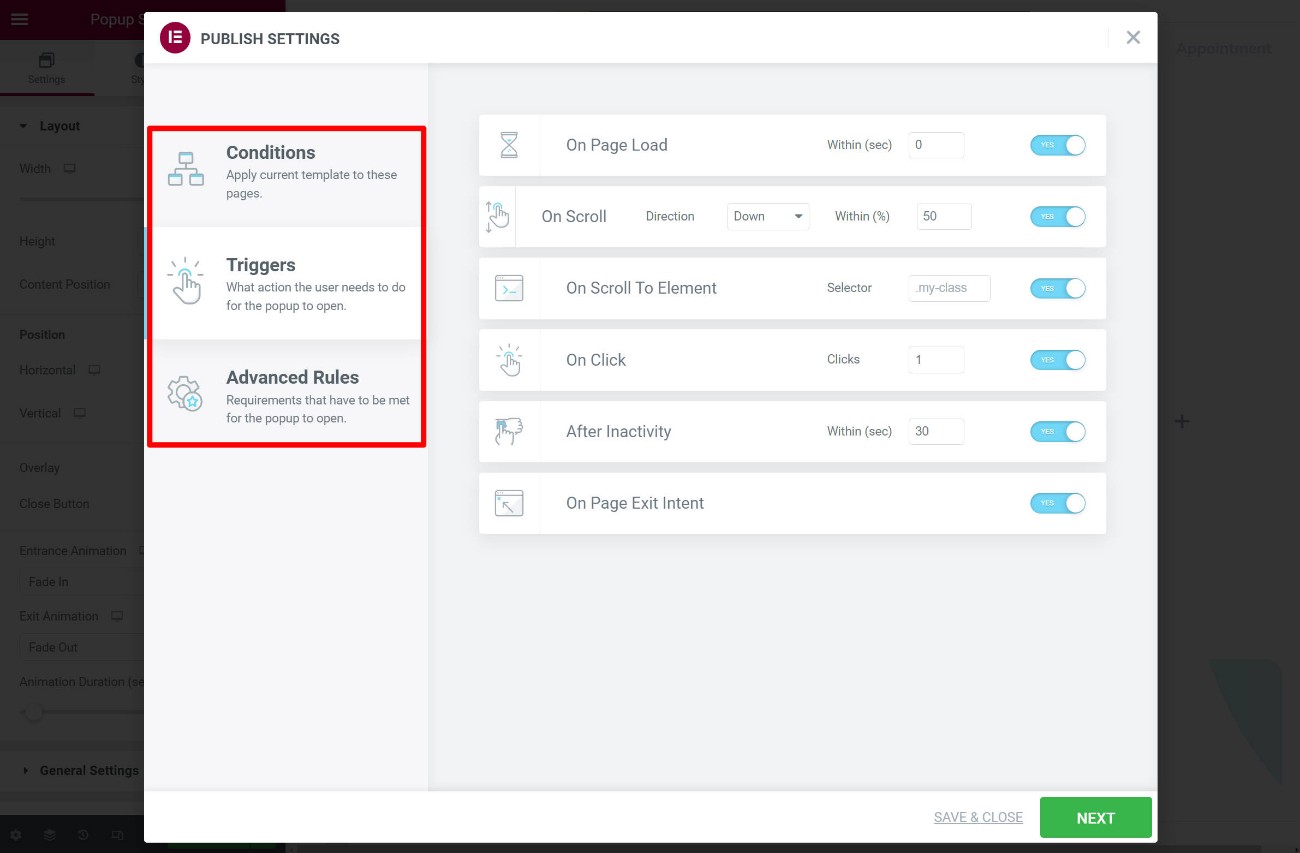Screen dimensions: 1300x853
Task: Click the navigator layers icon in bottom bar
Action: (x=49, y=835)
